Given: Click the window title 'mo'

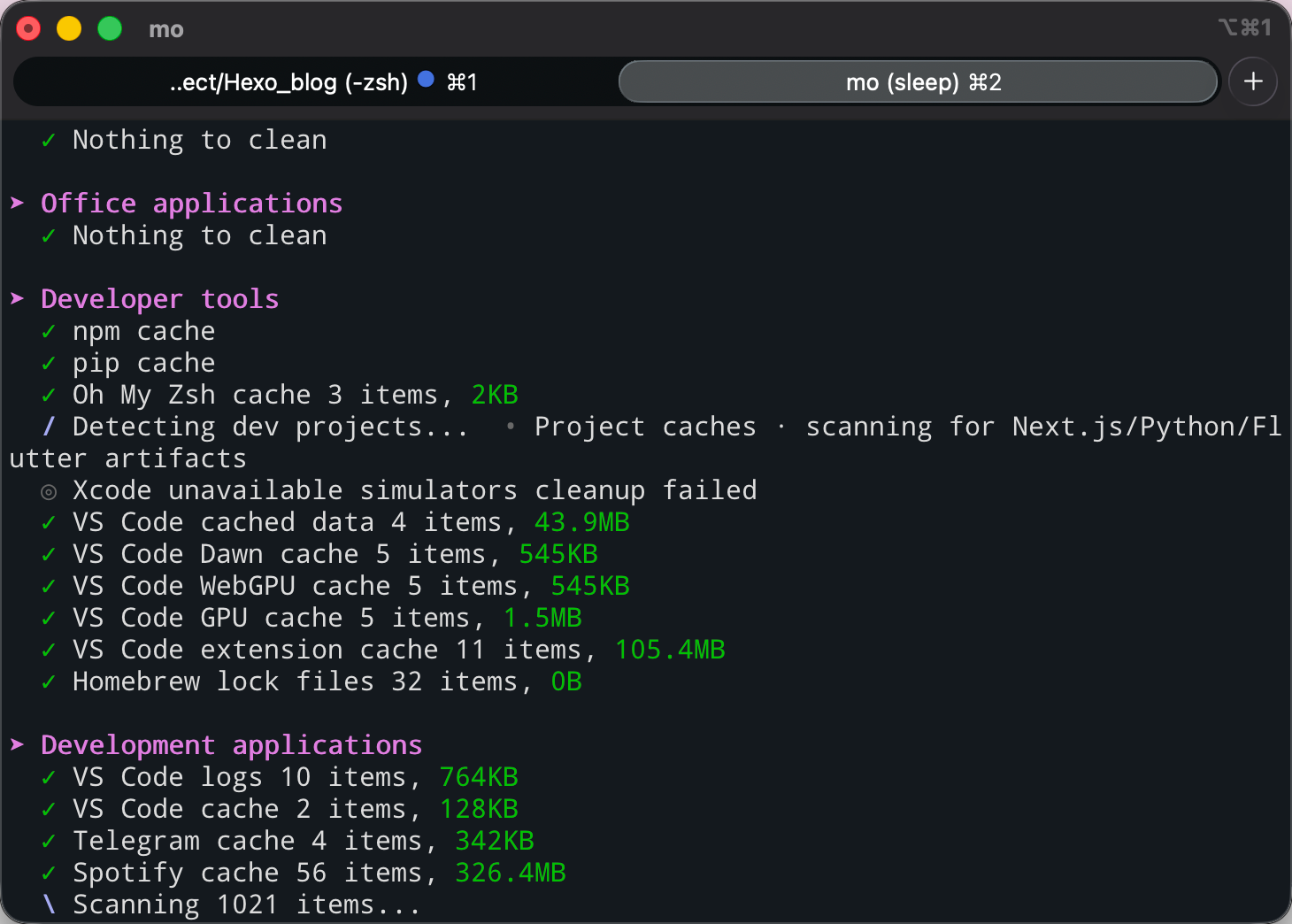Looking at the screenshot, I should click(x=166, y=30).
